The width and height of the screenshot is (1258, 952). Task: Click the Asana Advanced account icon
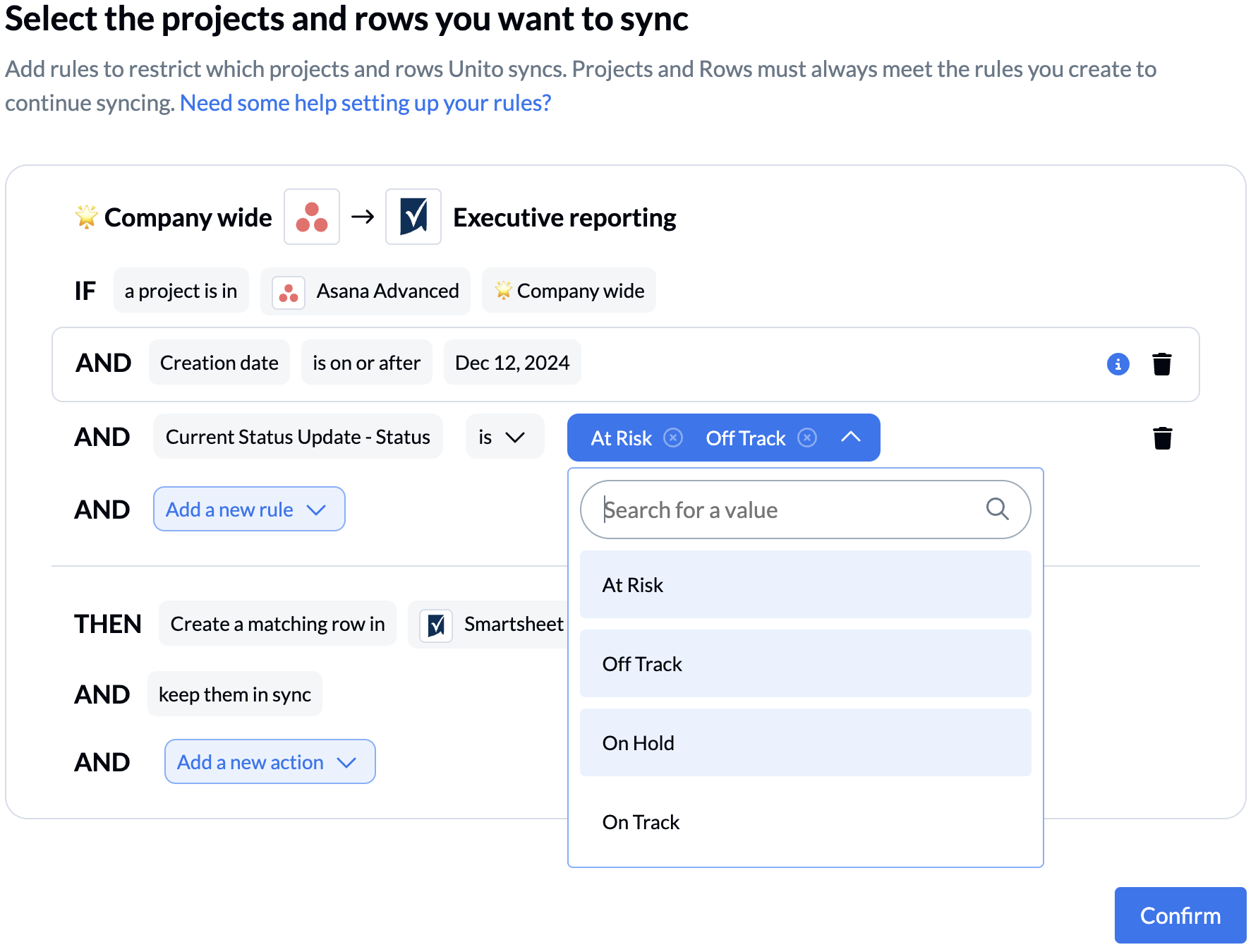(289, 291)
